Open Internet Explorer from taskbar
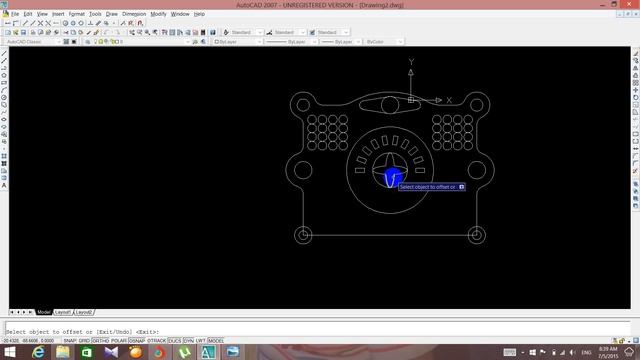 [38, 352]
